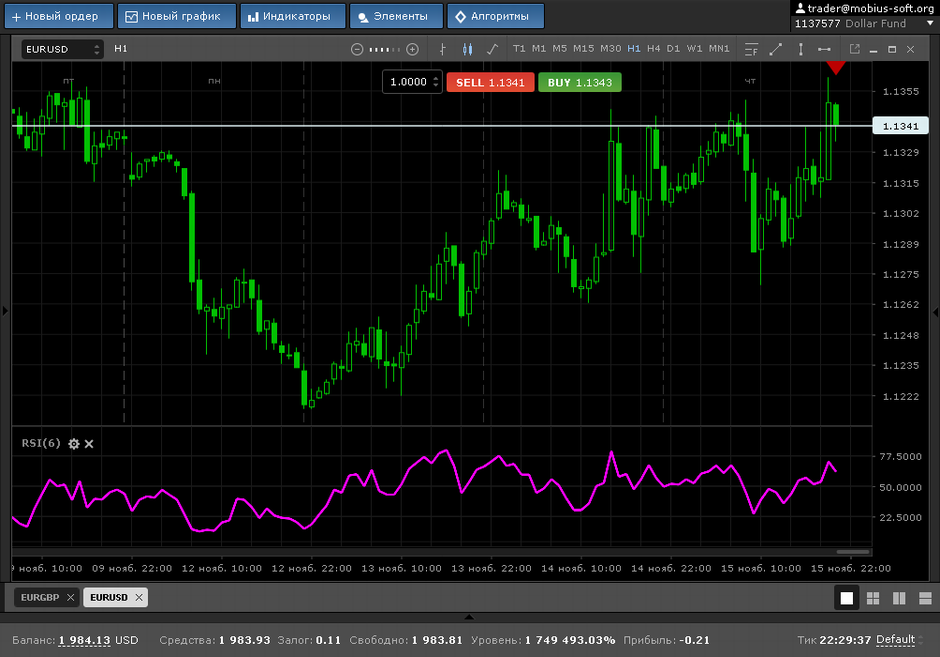This screenshot has width=940, height=657.
Task: Switch to side-by-side column layout
Action: [899, 598]
